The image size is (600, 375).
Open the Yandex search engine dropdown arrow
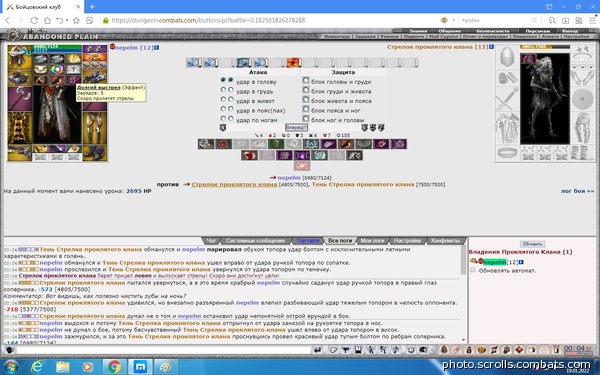point(454,20)
